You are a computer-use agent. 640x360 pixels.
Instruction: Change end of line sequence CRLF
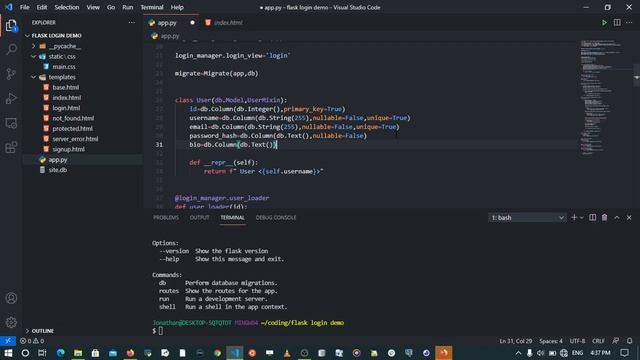(598, 341)
